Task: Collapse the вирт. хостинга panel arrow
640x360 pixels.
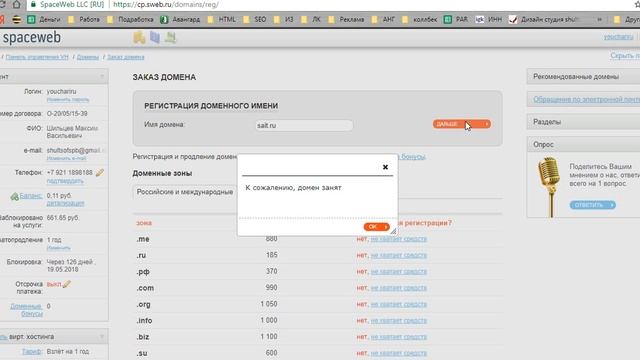Action: pos(102,337)
